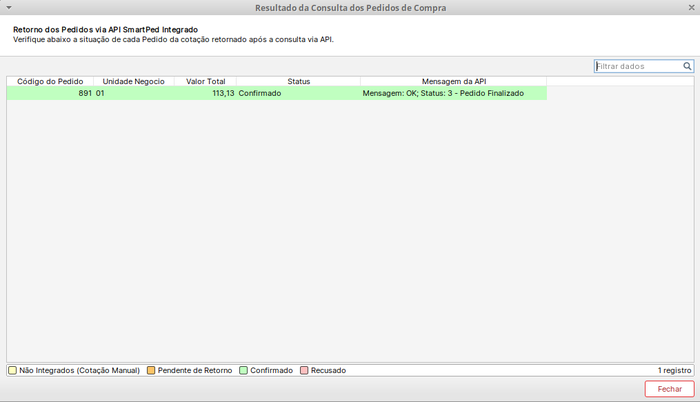Screen dimensions: 700x402
Task: Click the 1 registro record count label
Action: click(x=674, y=370)
